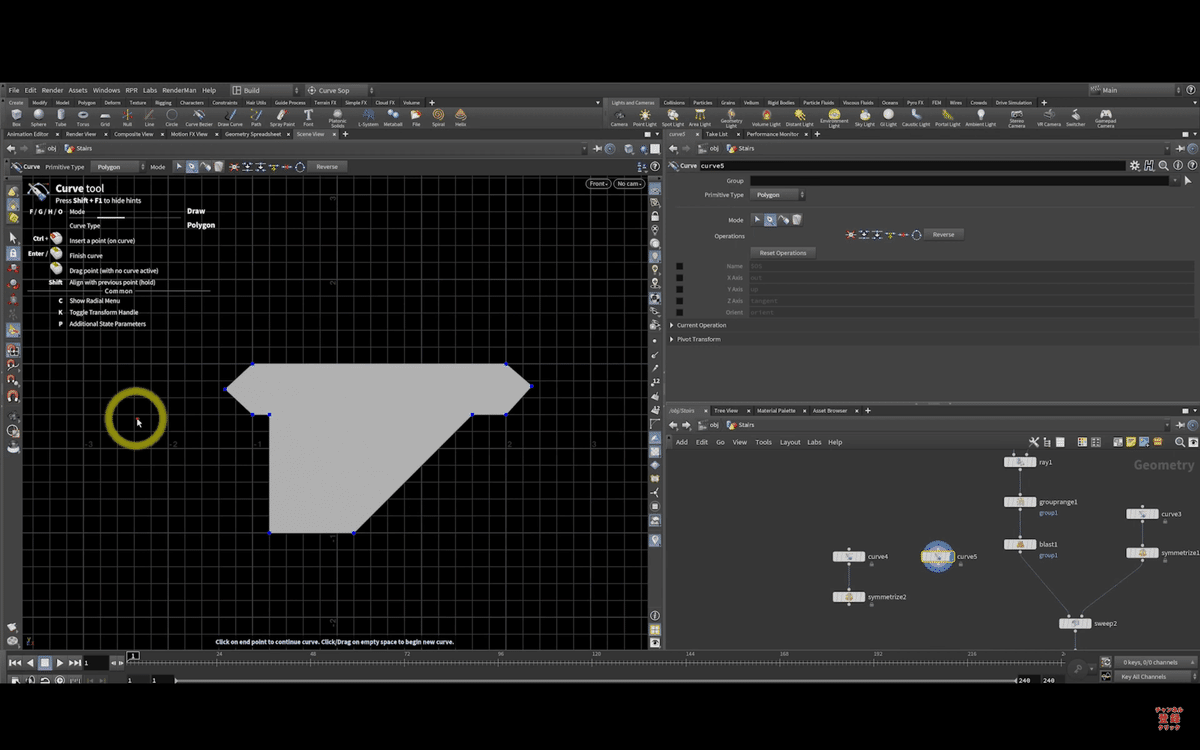
Task: Choose the Font shelf tool
Action: tap(308, 118)
